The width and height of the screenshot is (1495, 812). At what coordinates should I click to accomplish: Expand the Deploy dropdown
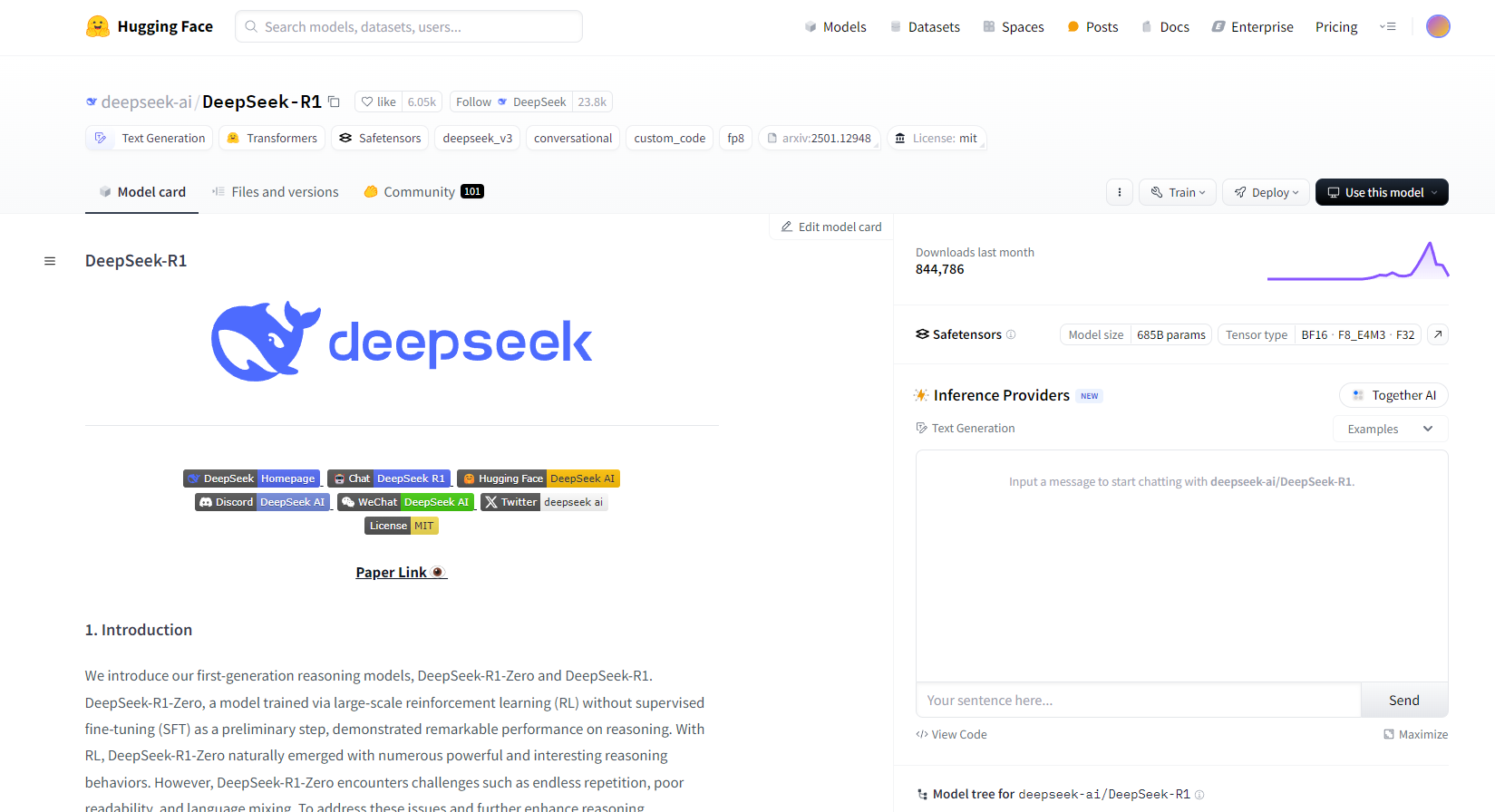pyautogui.click(x=1266, y=192)
